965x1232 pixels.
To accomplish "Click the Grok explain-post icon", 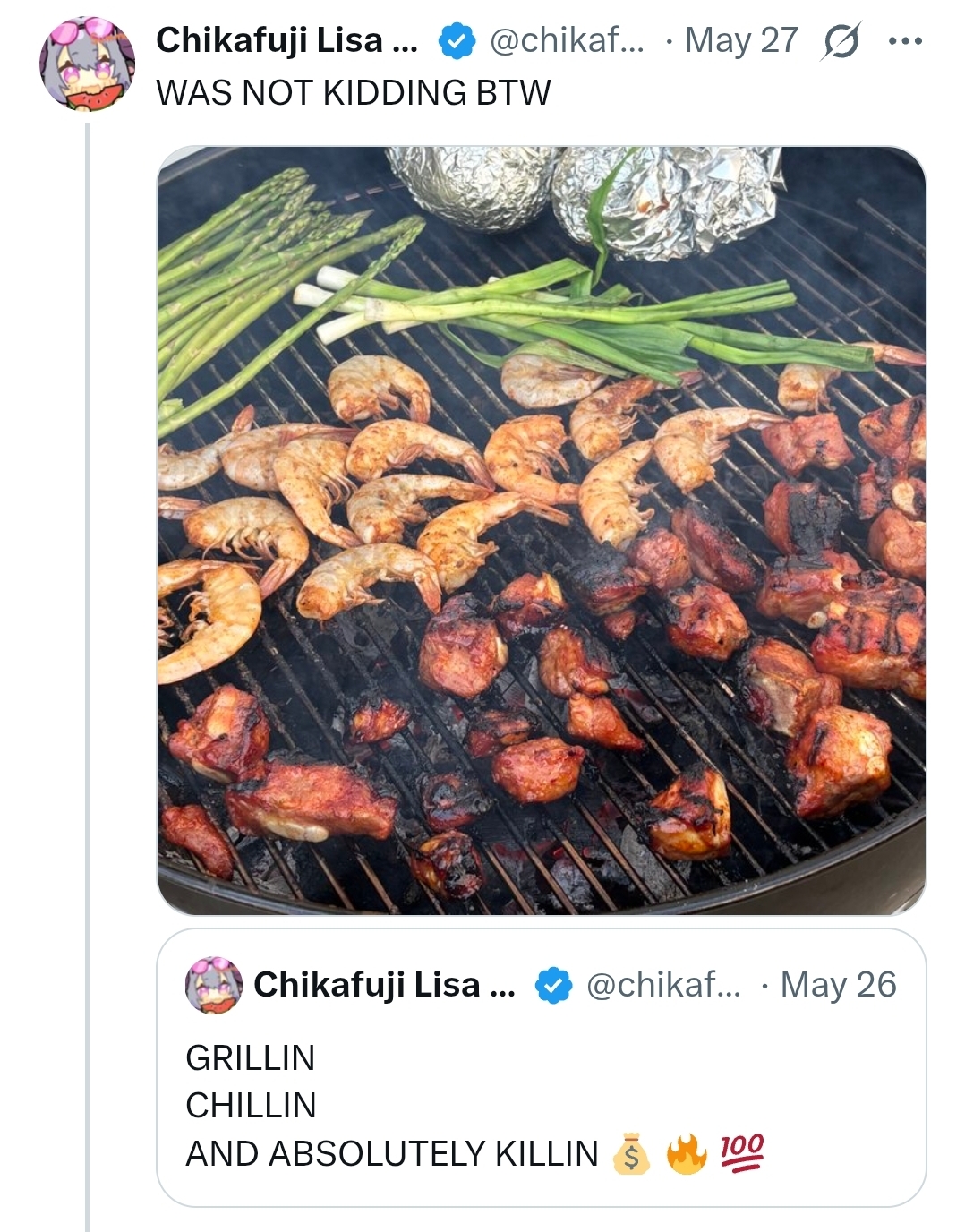I will 840,42.
